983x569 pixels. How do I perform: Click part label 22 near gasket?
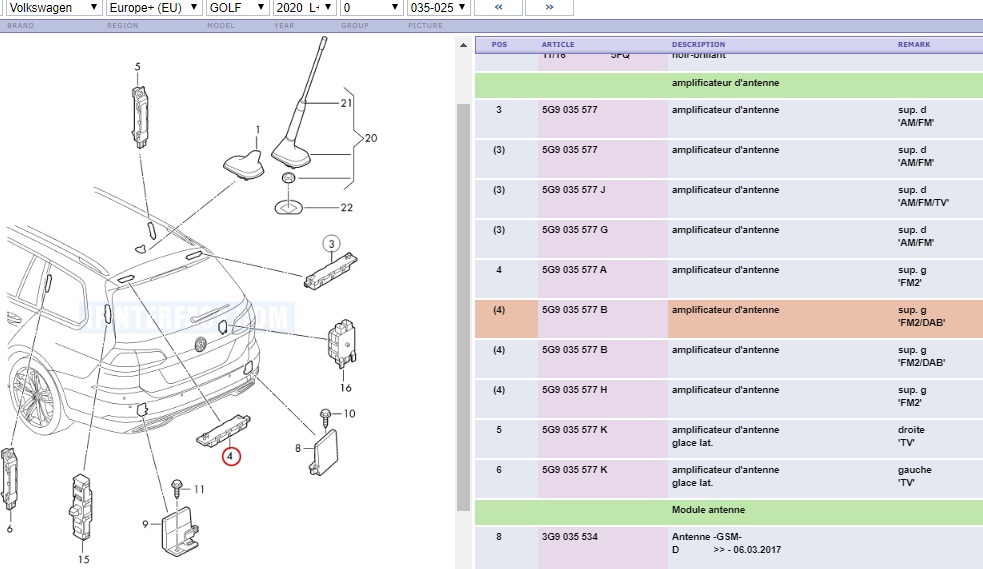tap(347, 207)
